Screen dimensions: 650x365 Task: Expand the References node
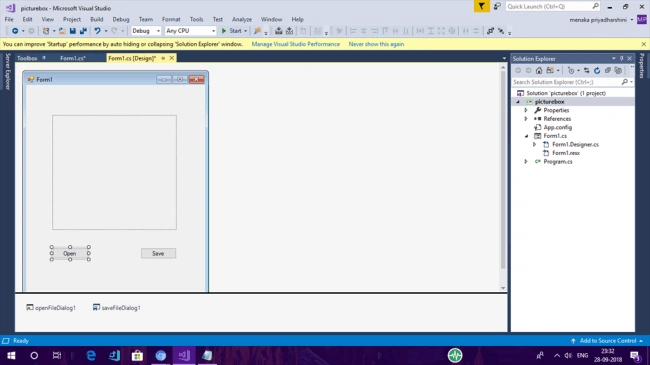(526, 119)
